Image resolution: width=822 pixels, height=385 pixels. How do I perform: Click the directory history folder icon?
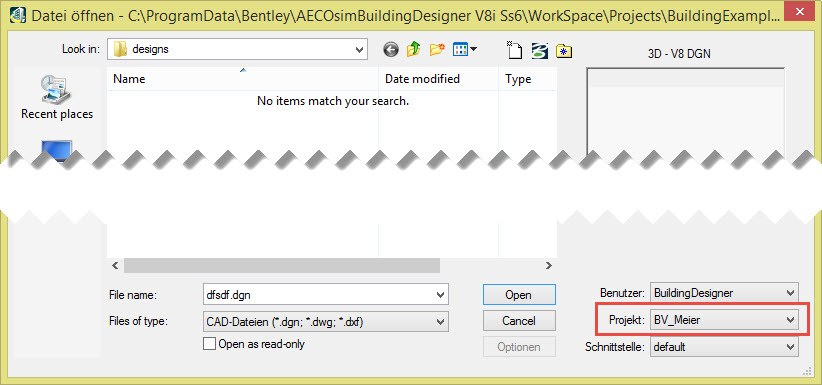click(564, 51)
